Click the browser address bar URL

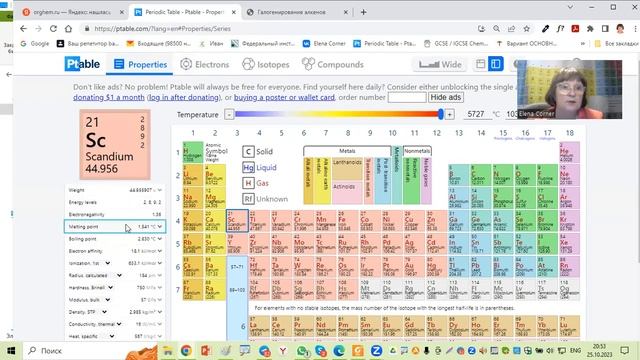(x=162, y=29)
